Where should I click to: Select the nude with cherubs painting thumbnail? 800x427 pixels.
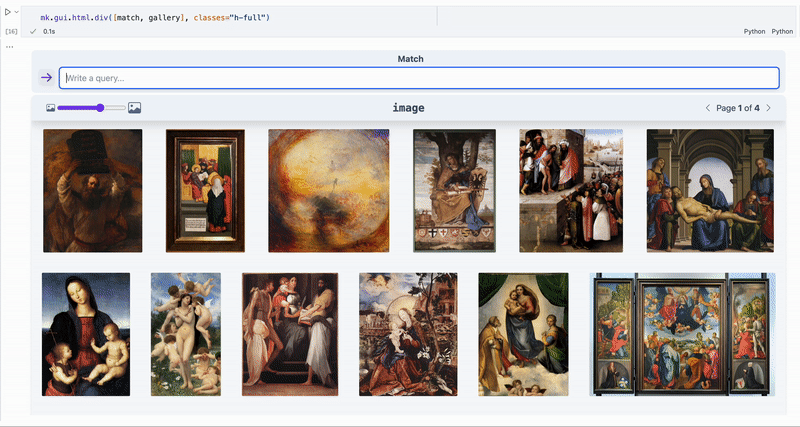pos(185,333)
